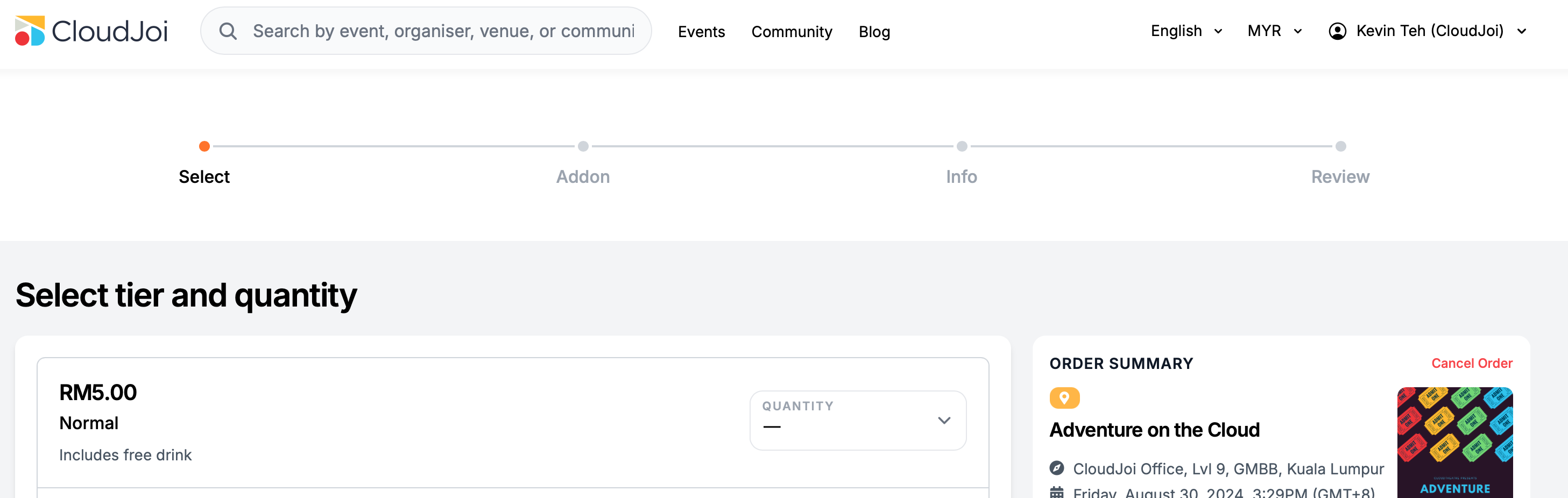This screenshot has width=1568, height=498.
Task: Click the orange Select step dot
Action: tap(204, 146)
